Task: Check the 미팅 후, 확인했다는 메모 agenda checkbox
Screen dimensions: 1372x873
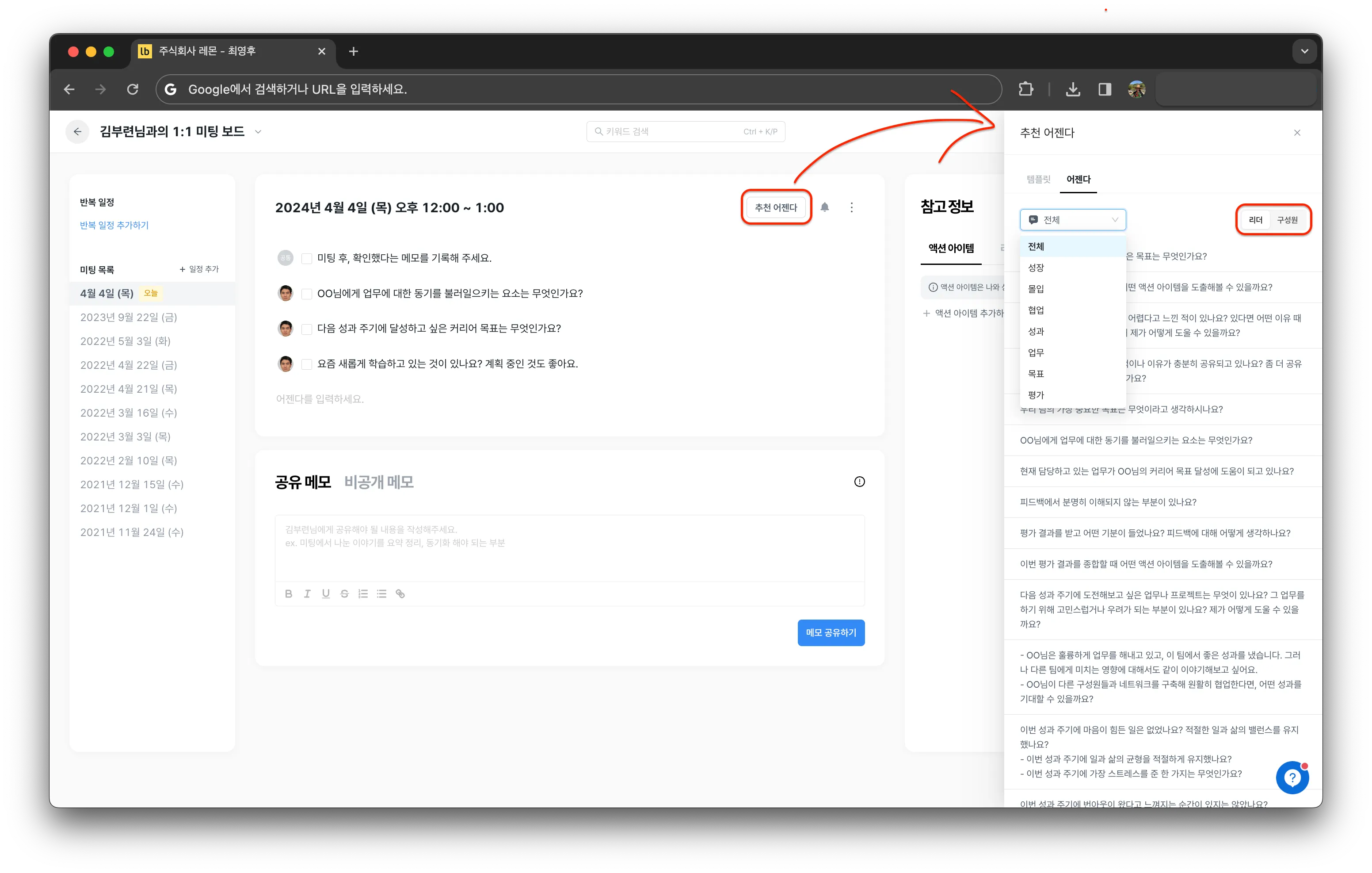Action: pyautogui.click(x=307, y=258)
